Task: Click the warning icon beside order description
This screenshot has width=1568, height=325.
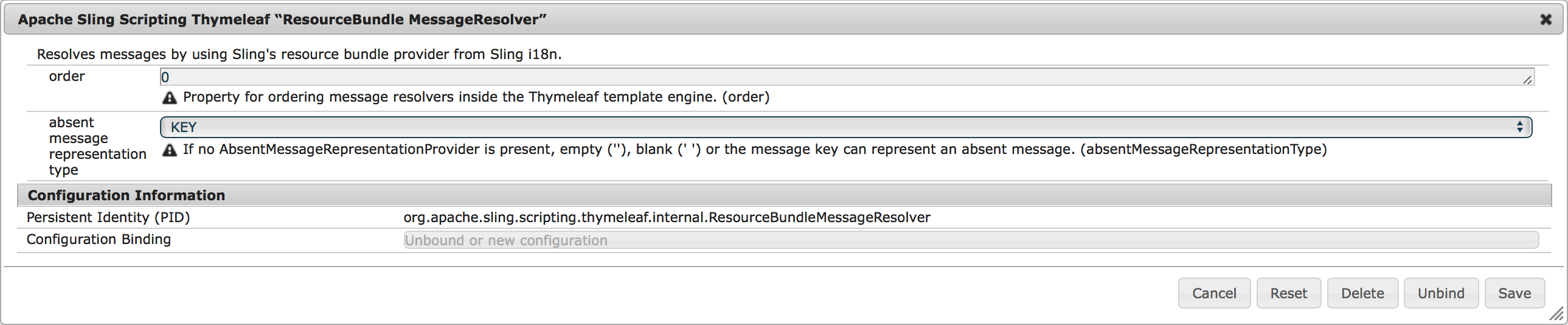Action: [x=169, y=97]
